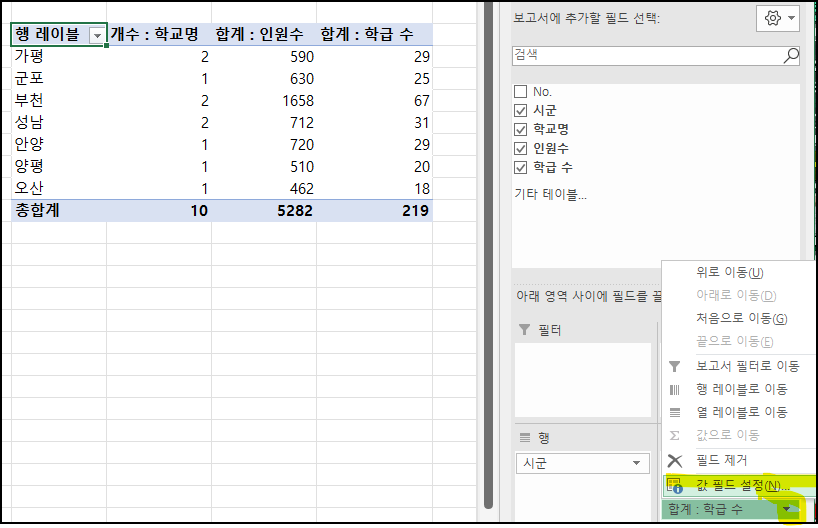The width and height of the screenshot is (818, 528).
Task: Choose 위로 이동(U) from the menu
Action: pyautogui.click(x=729, y=272)
